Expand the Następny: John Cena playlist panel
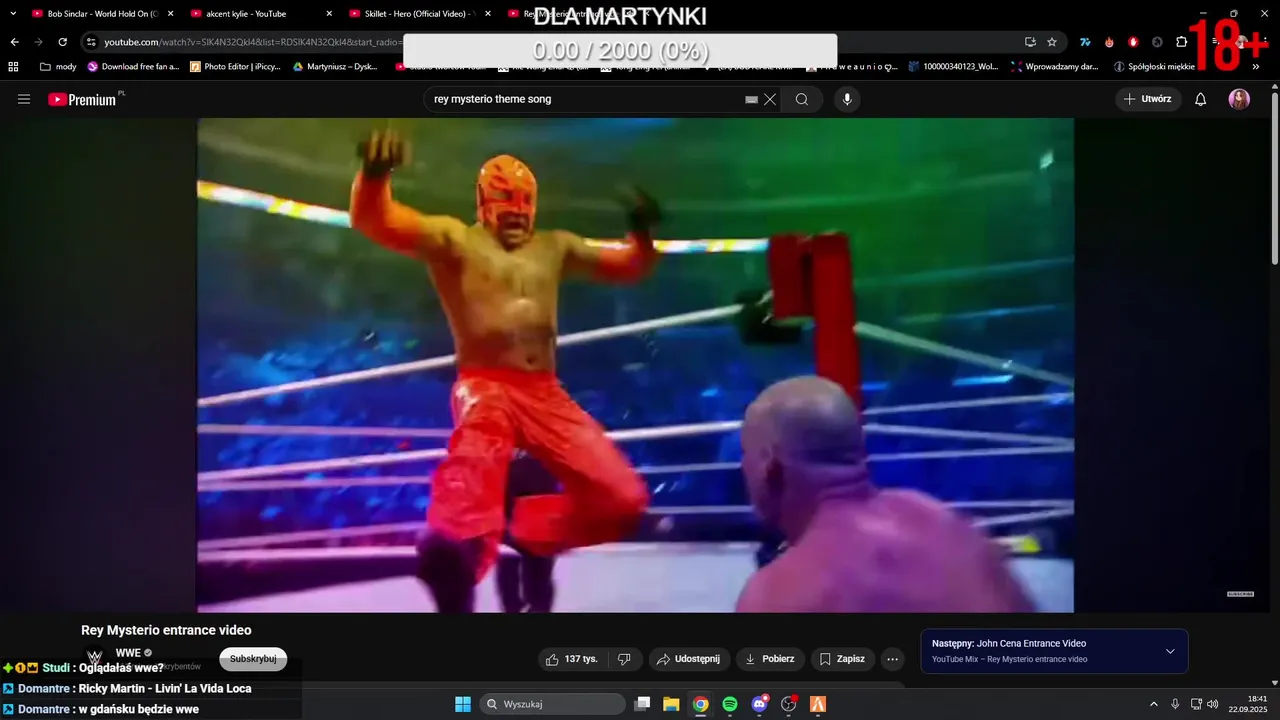 (1170, 651)
